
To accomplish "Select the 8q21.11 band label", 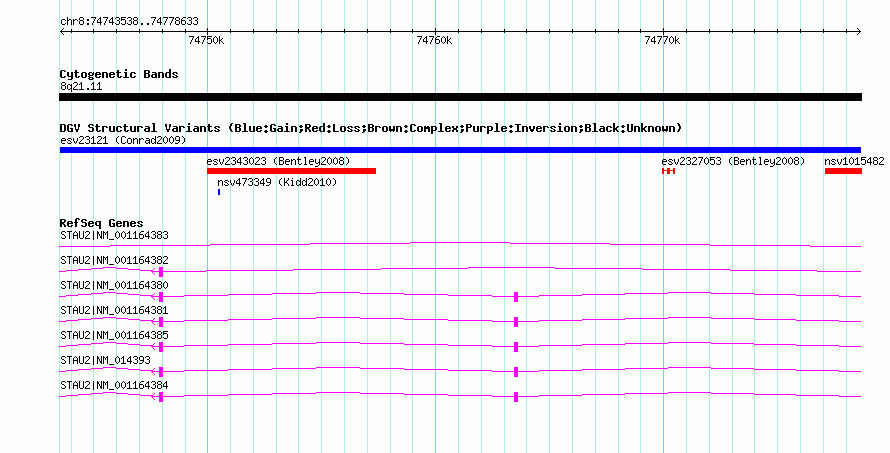I will click(81, 87).
